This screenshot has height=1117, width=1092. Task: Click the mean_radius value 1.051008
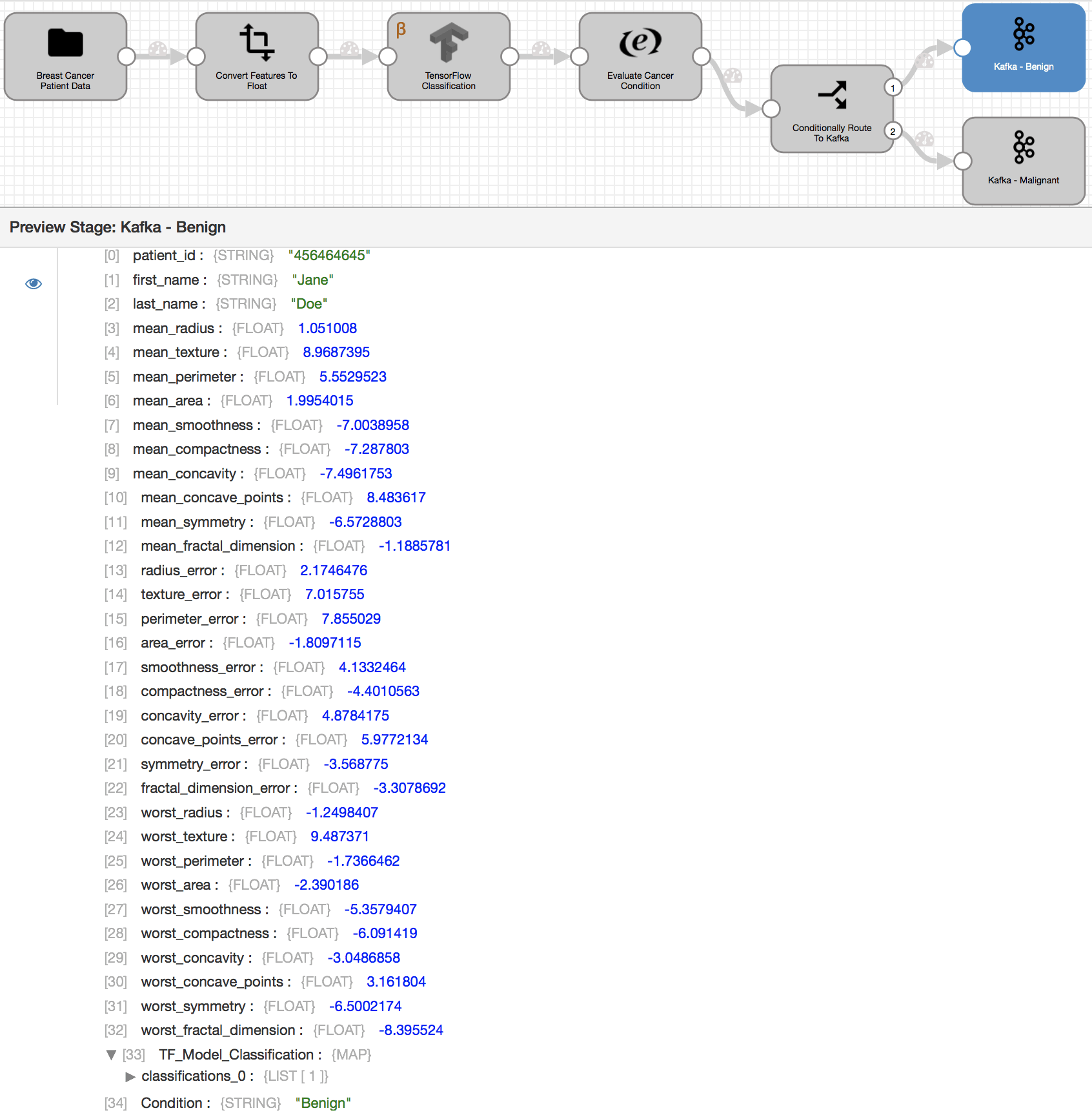pyautogui.click(x=327, y=329)
